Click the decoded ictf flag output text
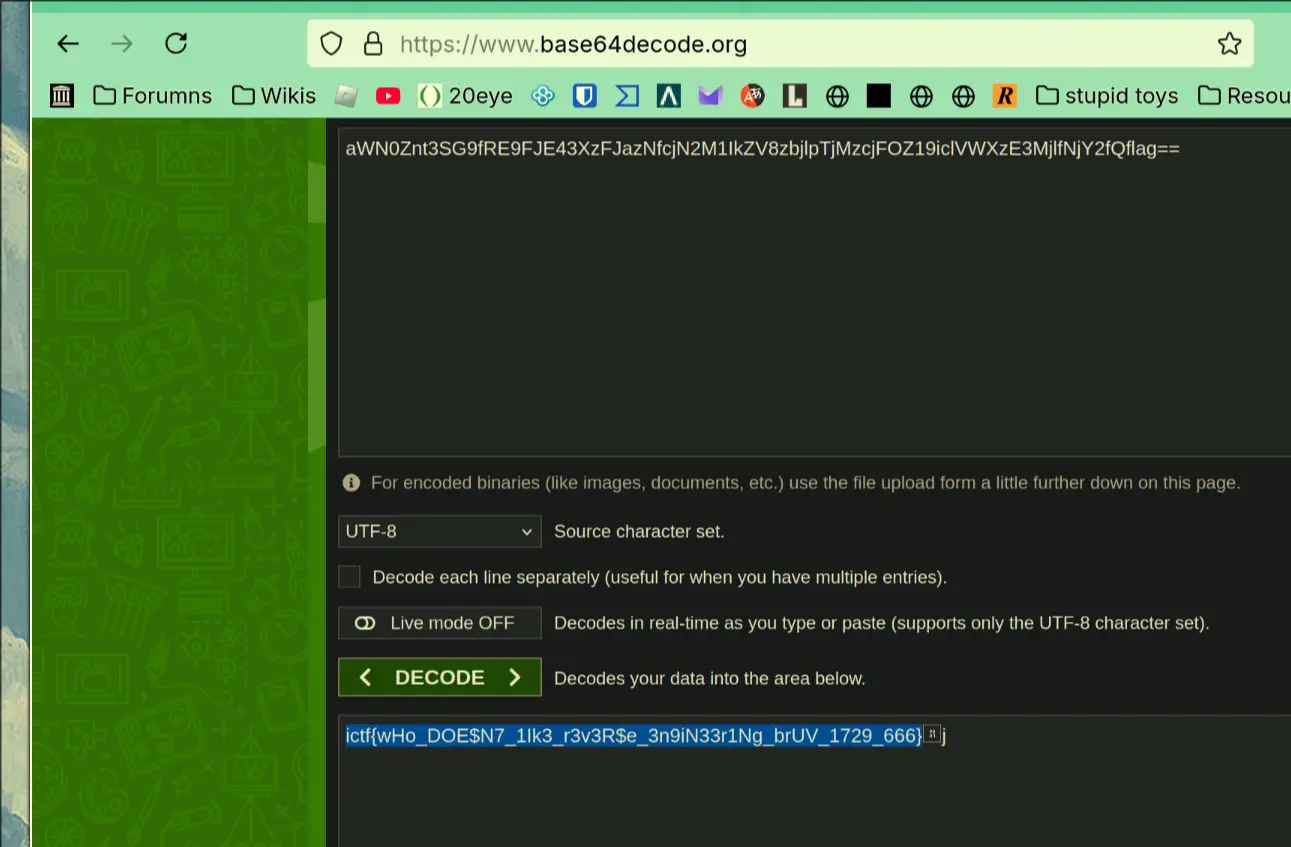The height and width of the screenshot is (847, 1291). (633, 736)
